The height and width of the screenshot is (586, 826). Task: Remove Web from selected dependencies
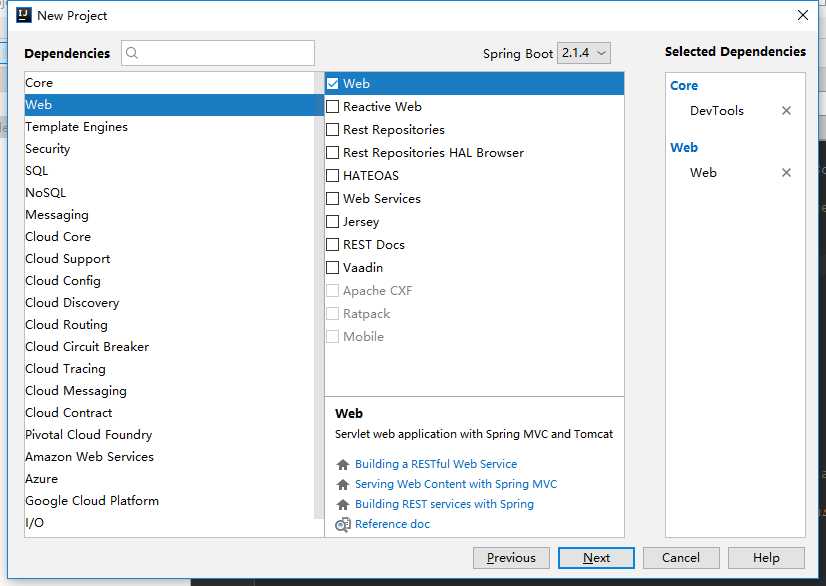[786, 172]
